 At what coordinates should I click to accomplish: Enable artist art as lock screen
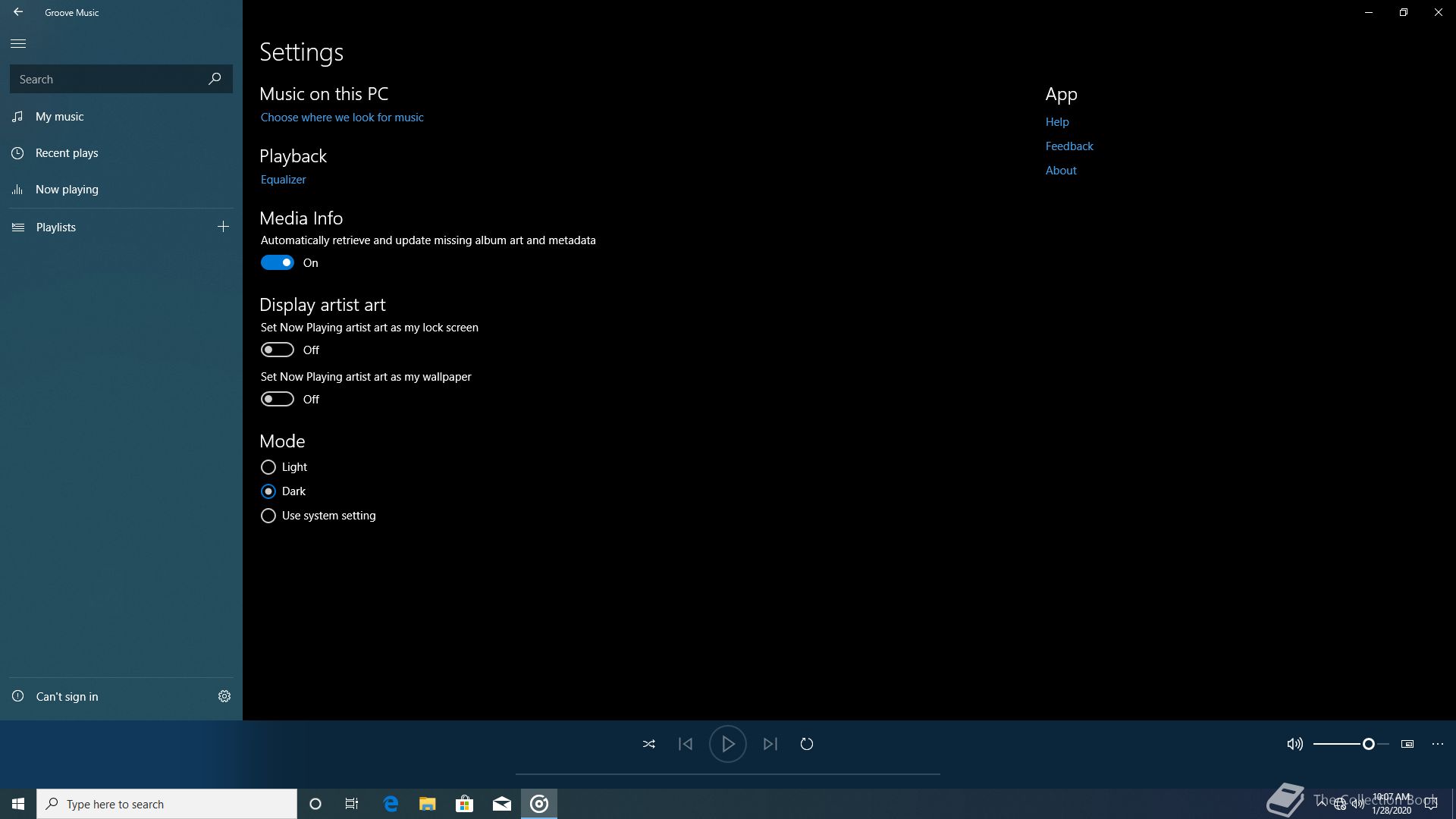[x=278, y=350]
